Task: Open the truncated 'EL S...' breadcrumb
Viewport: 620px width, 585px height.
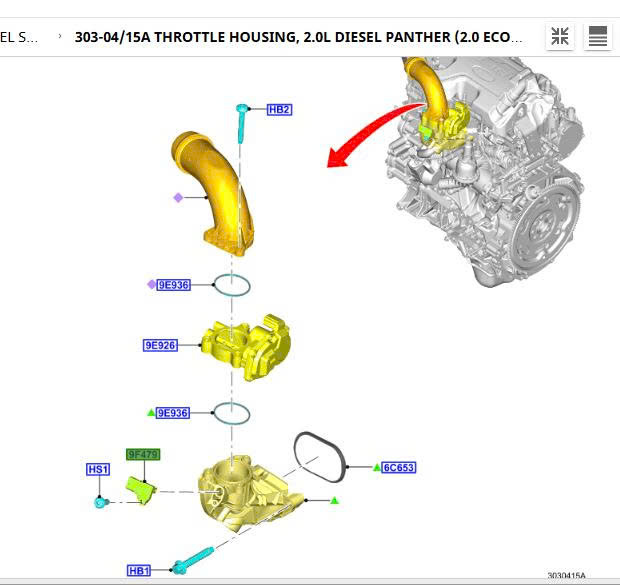Action: (20, 37)
